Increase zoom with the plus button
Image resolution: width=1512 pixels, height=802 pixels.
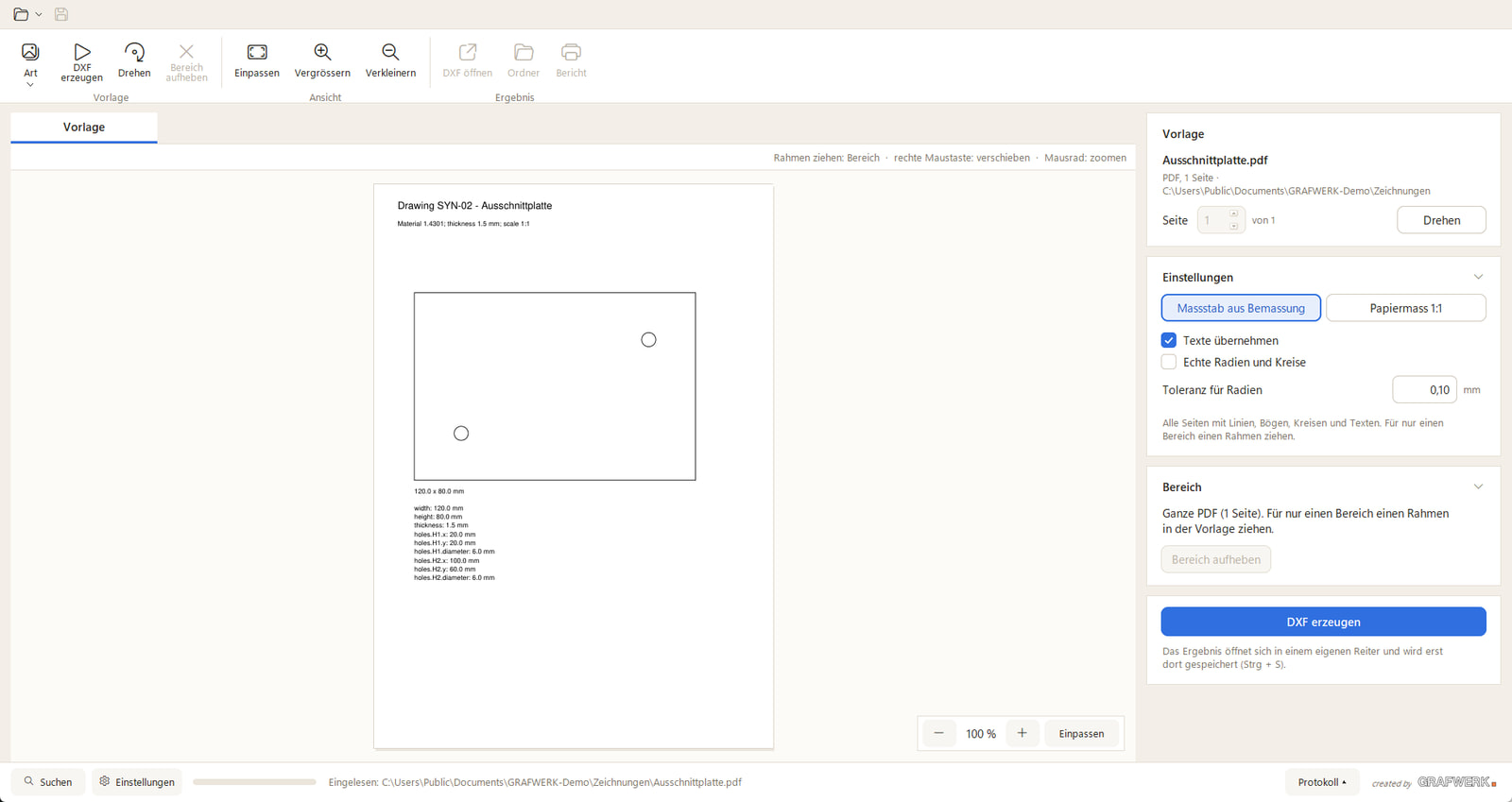1022,733
